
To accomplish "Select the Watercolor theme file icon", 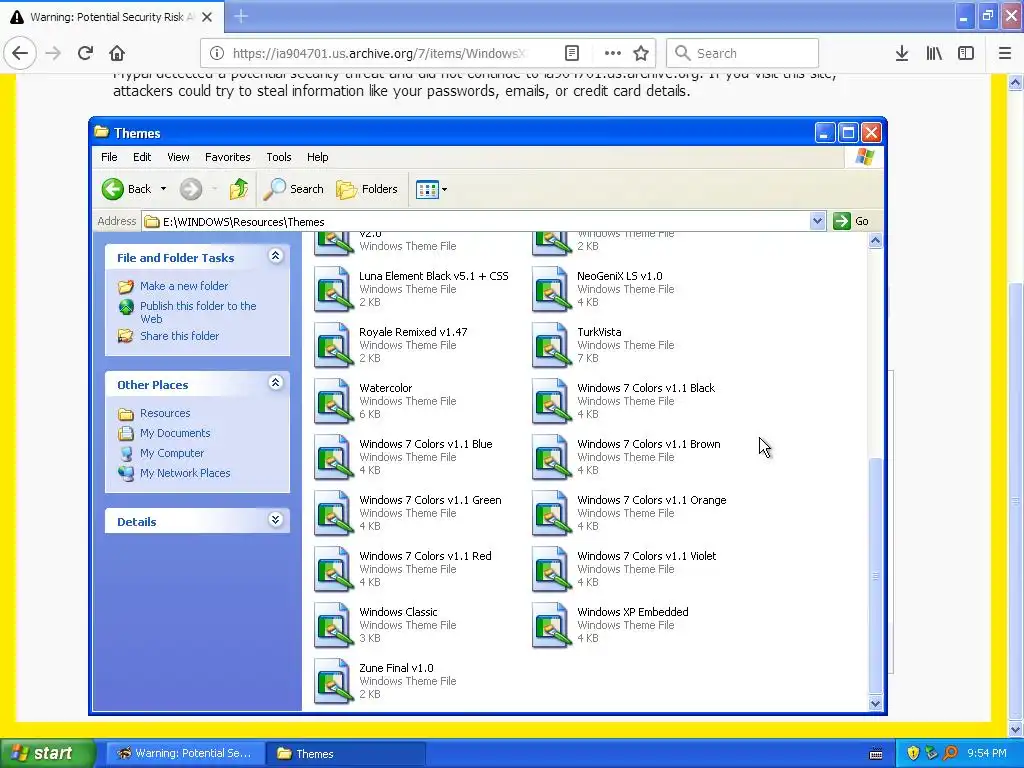I will 334,401.
